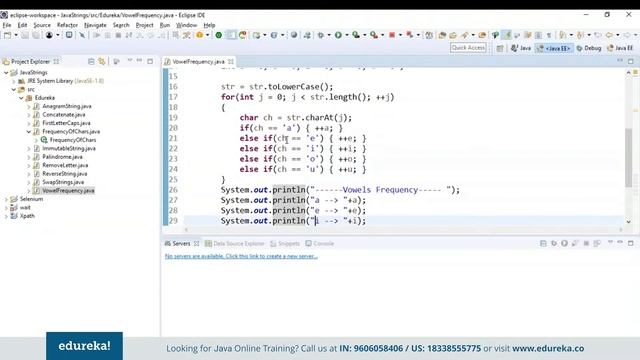640x360 pixels.
Task: Open the Refactor menu
Action: point(67,25)
